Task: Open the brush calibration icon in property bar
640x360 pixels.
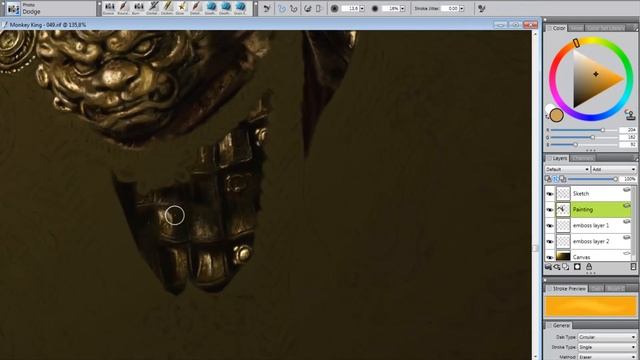Action: coord(482,9)
